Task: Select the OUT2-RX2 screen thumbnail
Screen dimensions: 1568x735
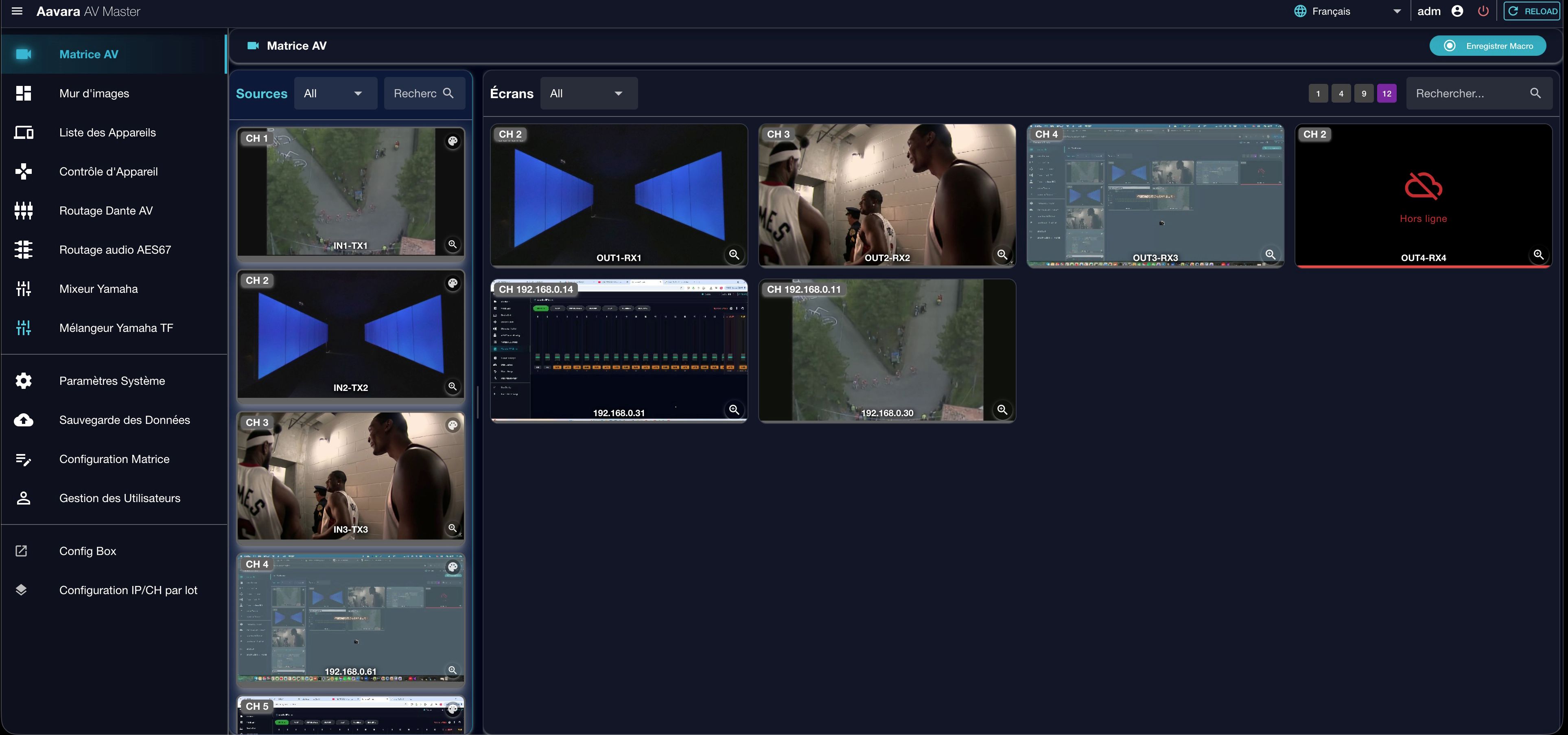Action: (x=887, y=195)
